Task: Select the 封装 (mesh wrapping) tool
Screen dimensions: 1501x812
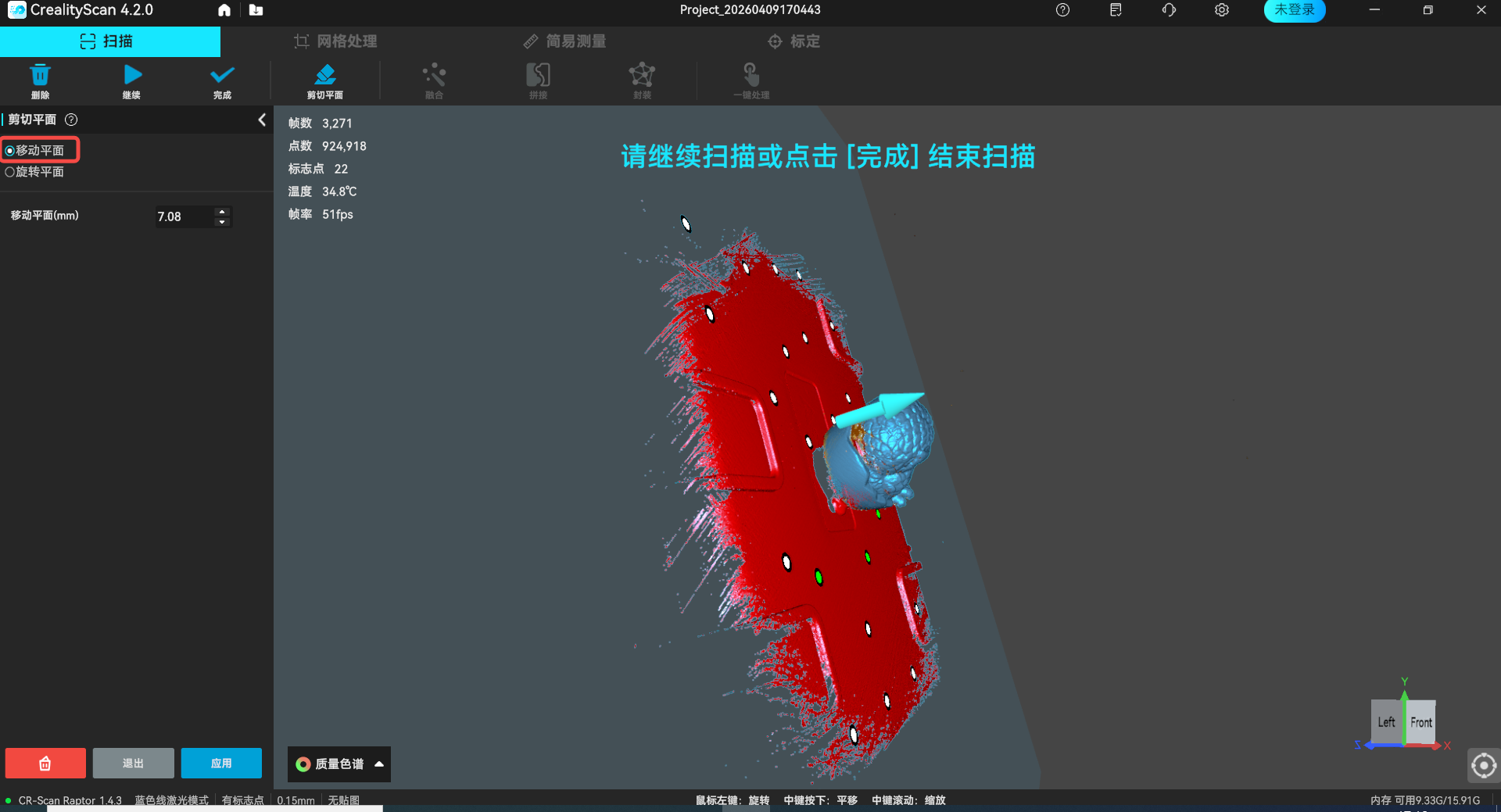Action: coord(642,80)
